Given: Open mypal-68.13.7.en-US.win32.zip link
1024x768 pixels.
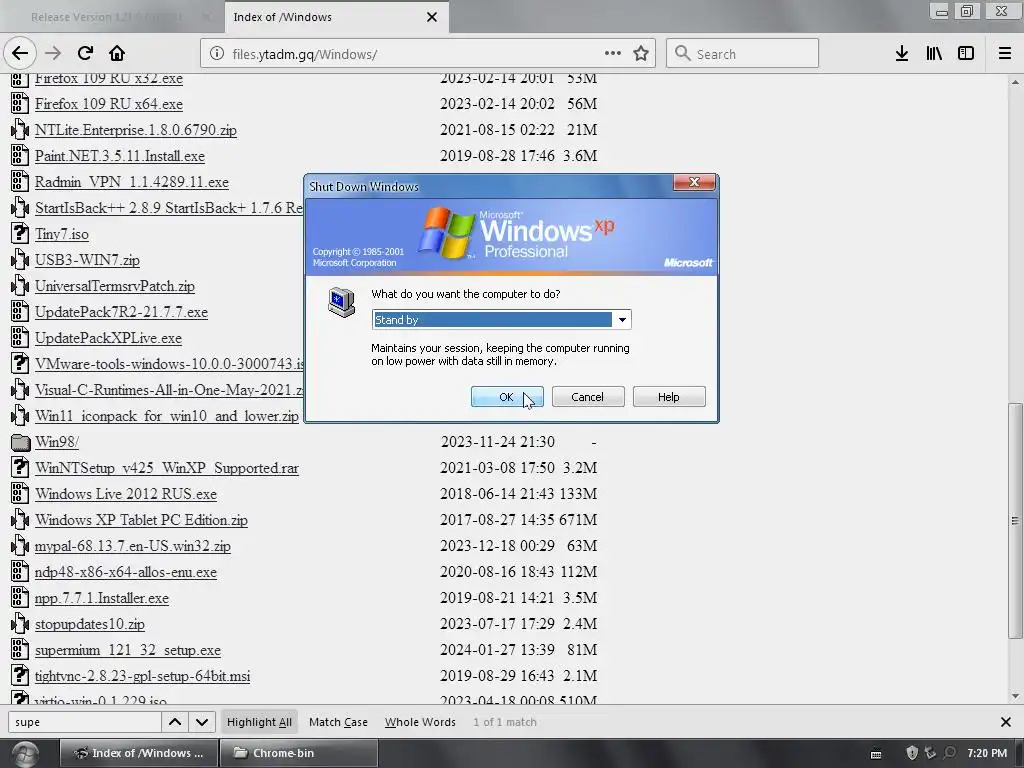Looking at the screenshot, I should pyautogui.click(x=133, y=546).
